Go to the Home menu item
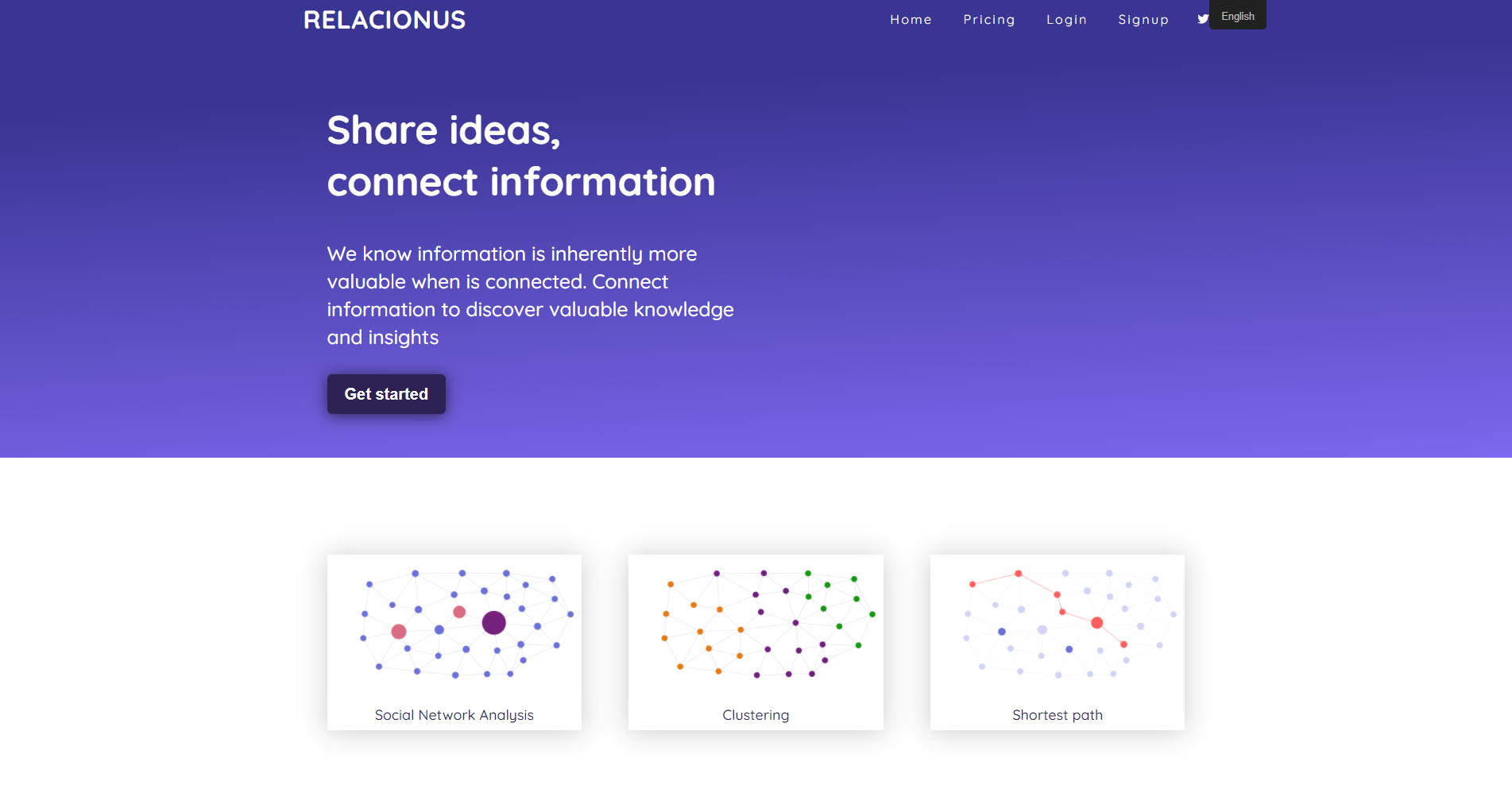 point(911,20)
